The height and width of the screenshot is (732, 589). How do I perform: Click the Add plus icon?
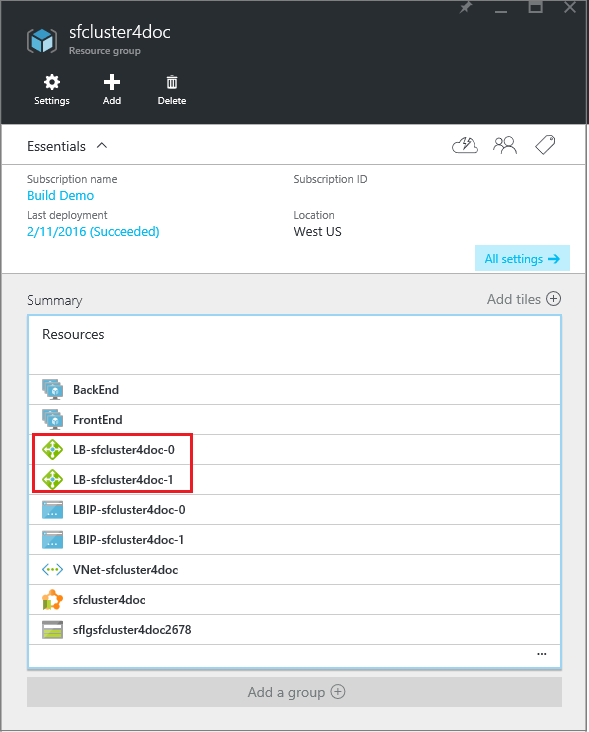pyautogui.click(x=112, y=82)
